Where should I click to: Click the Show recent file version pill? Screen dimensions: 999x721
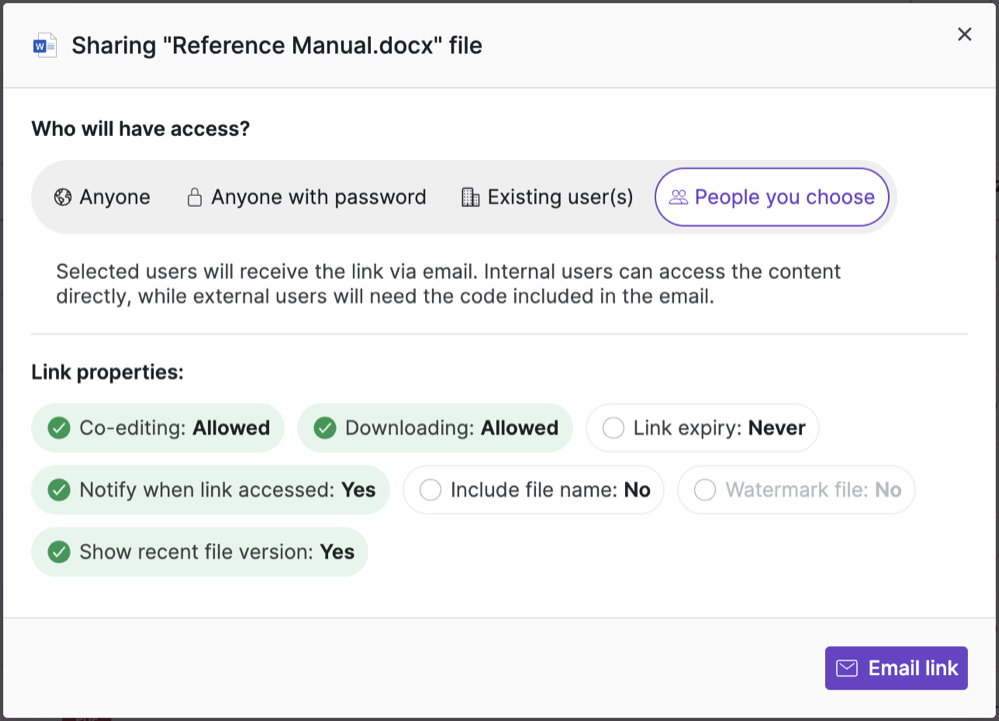[x=199, y=551]
